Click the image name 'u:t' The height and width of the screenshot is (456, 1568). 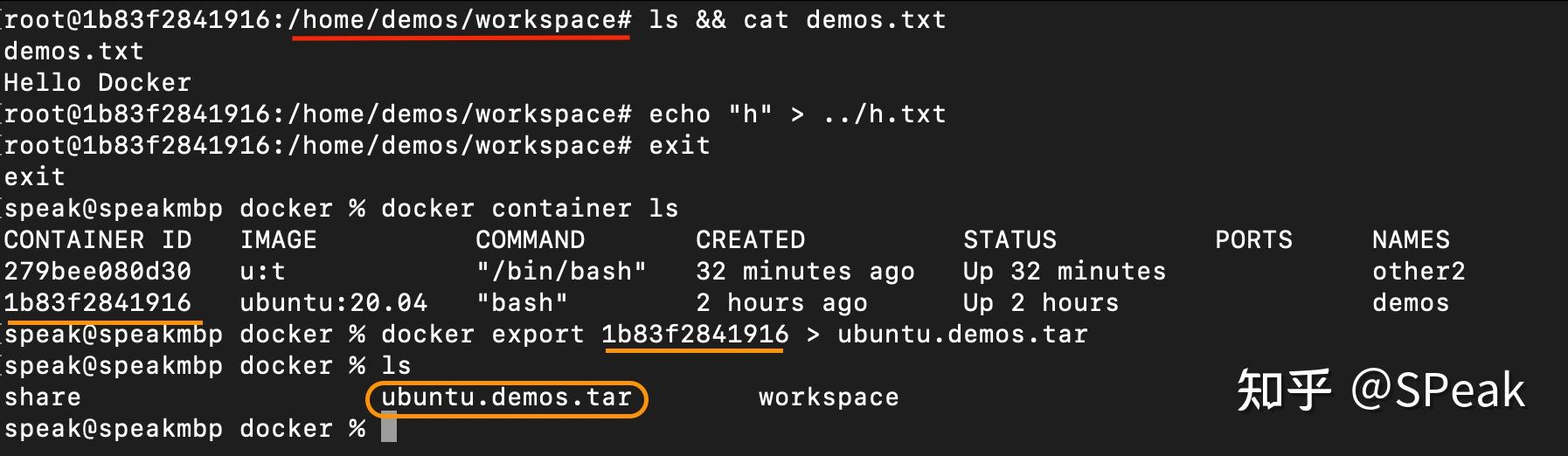click(263, 272)
